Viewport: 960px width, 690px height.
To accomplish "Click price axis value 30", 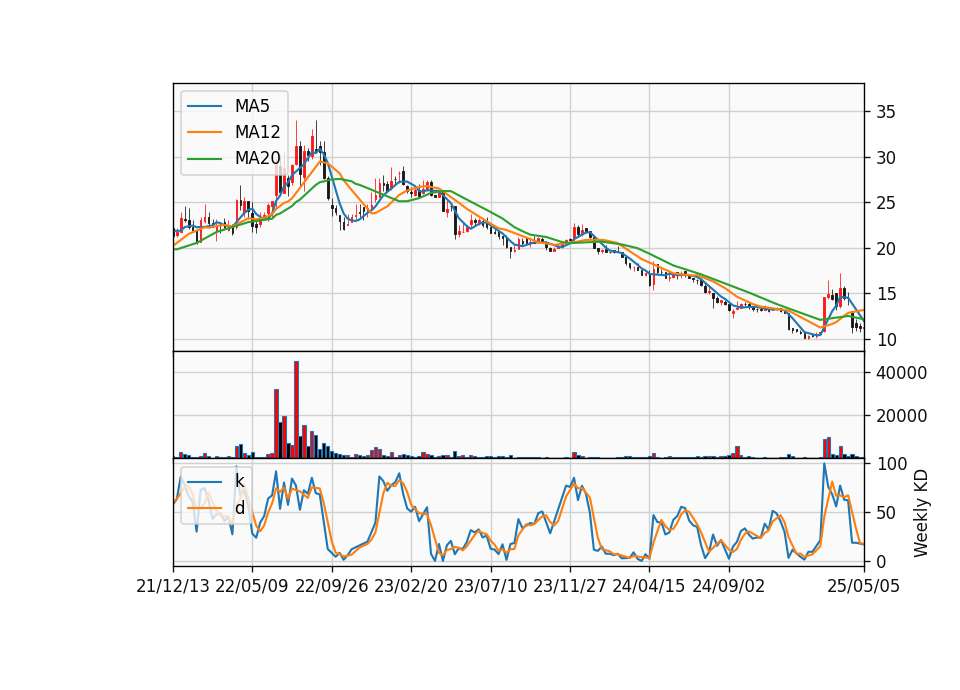I will click(886, 158).
